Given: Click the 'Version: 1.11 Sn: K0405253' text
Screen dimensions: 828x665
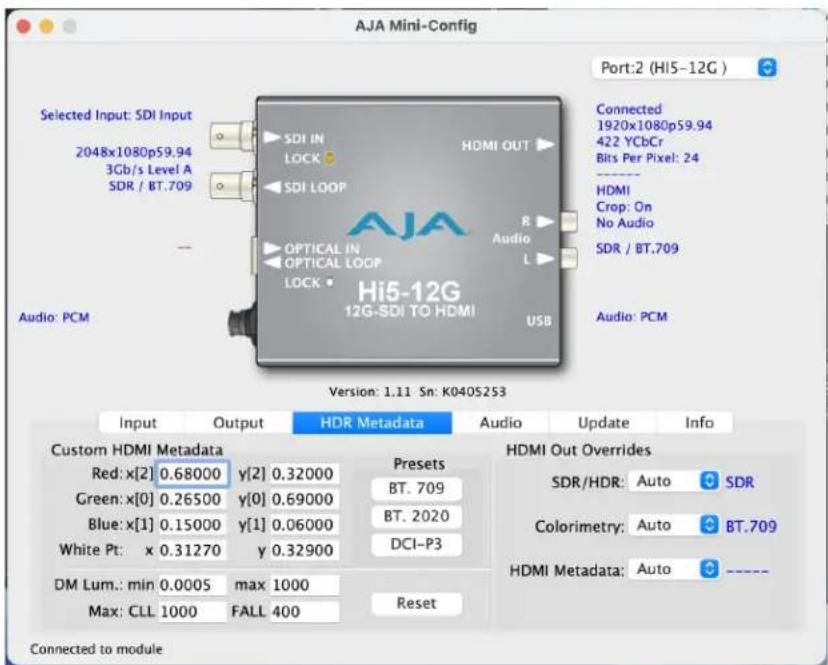Looking at the screenshot, I should coord(417,392).
